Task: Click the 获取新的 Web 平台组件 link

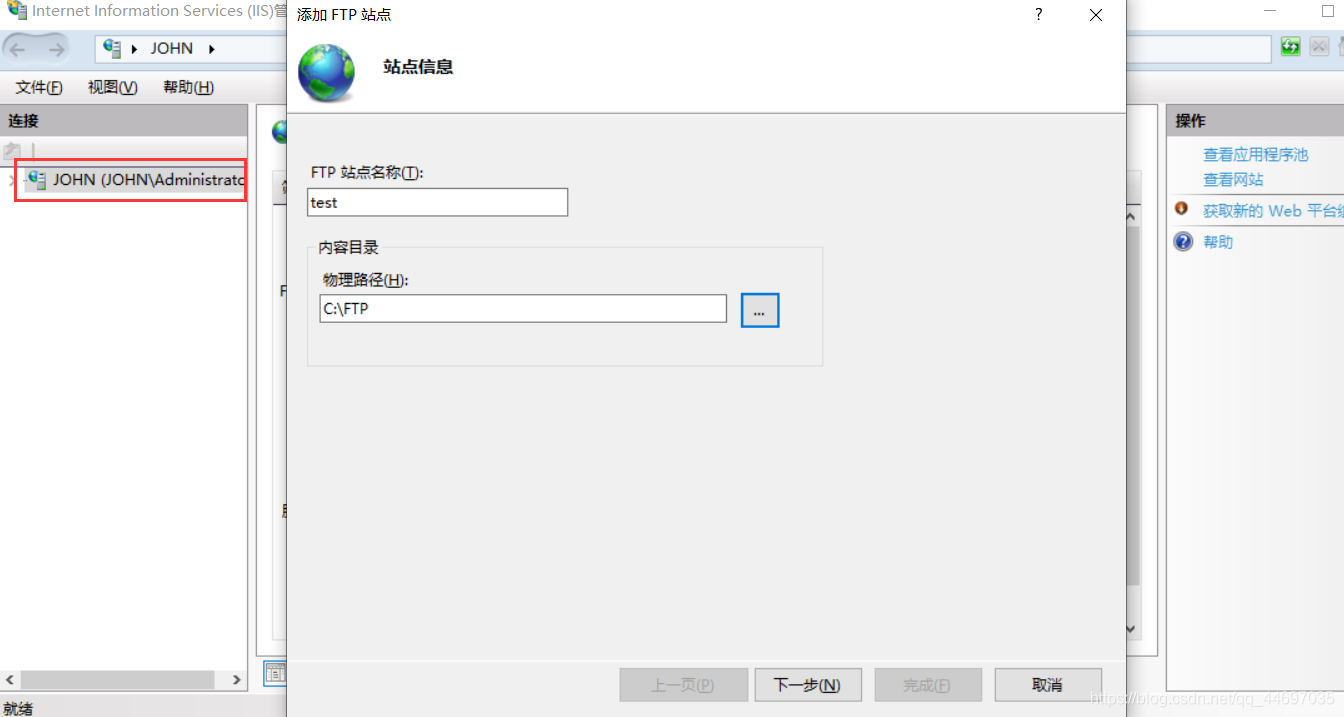Action: [x=1273, y=211]
